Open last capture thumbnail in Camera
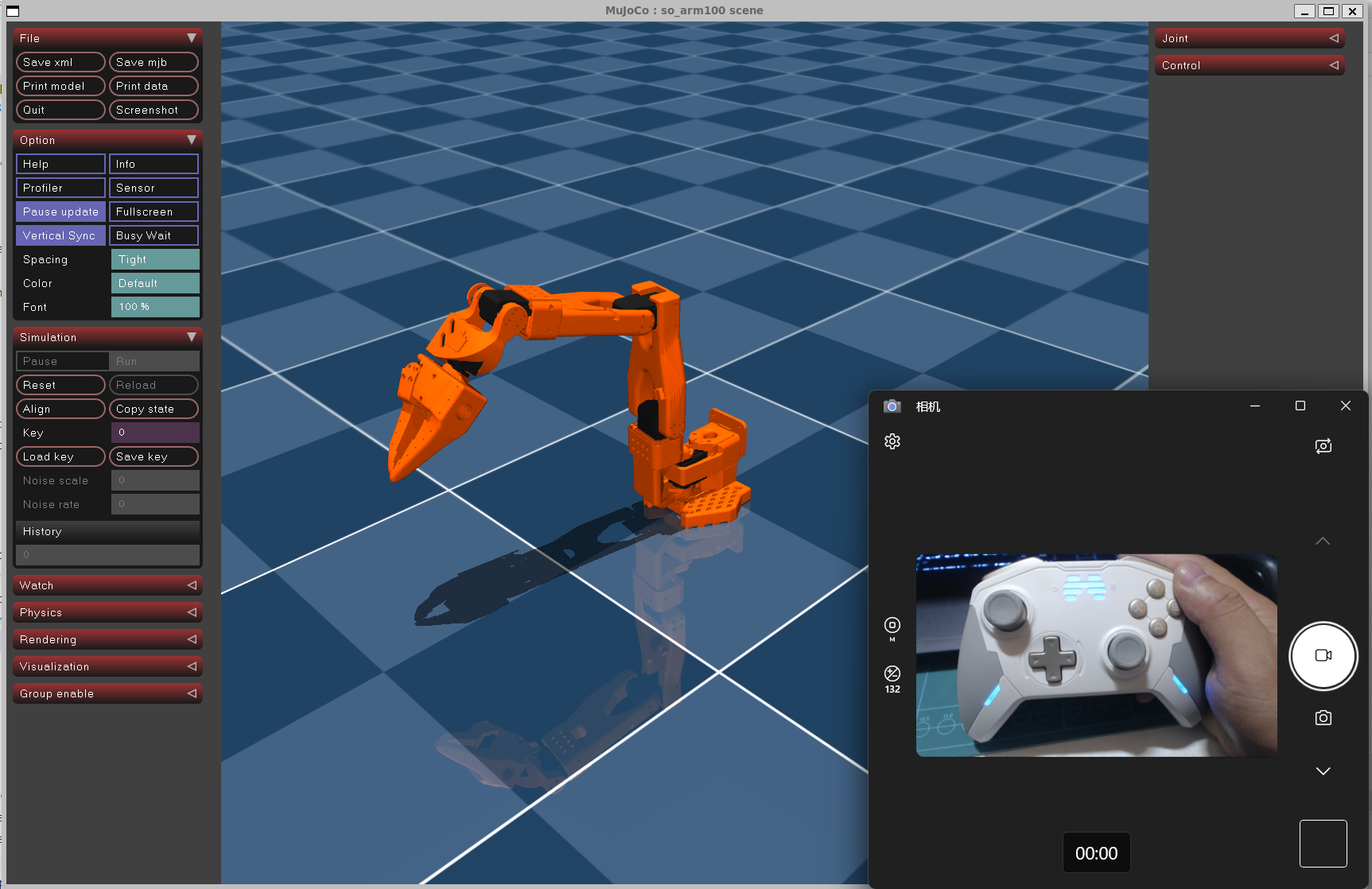 click(x=1323, y=844)
